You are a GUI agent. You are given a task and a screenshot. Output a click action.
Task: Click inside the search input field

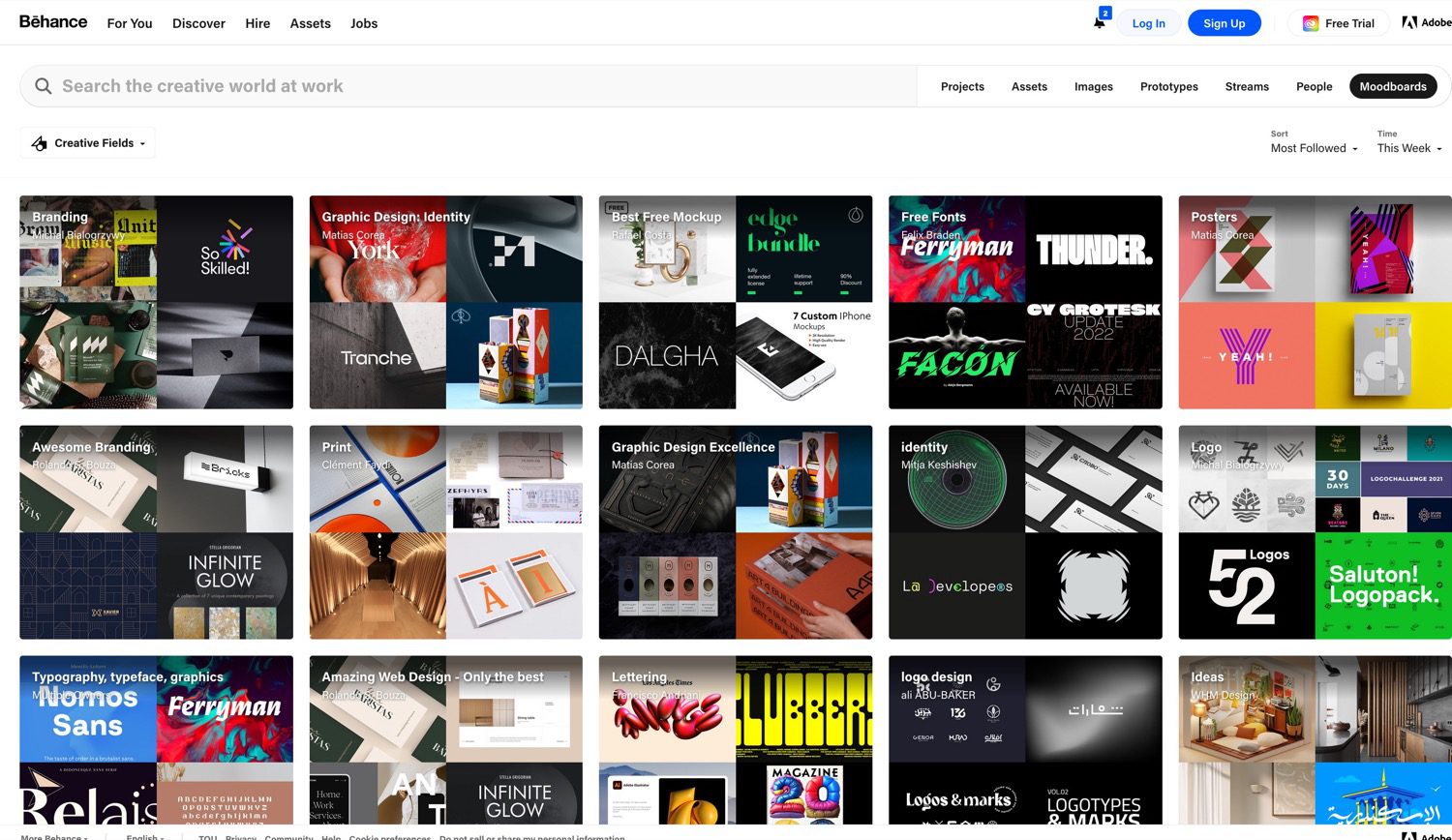[x=387, y=86]
